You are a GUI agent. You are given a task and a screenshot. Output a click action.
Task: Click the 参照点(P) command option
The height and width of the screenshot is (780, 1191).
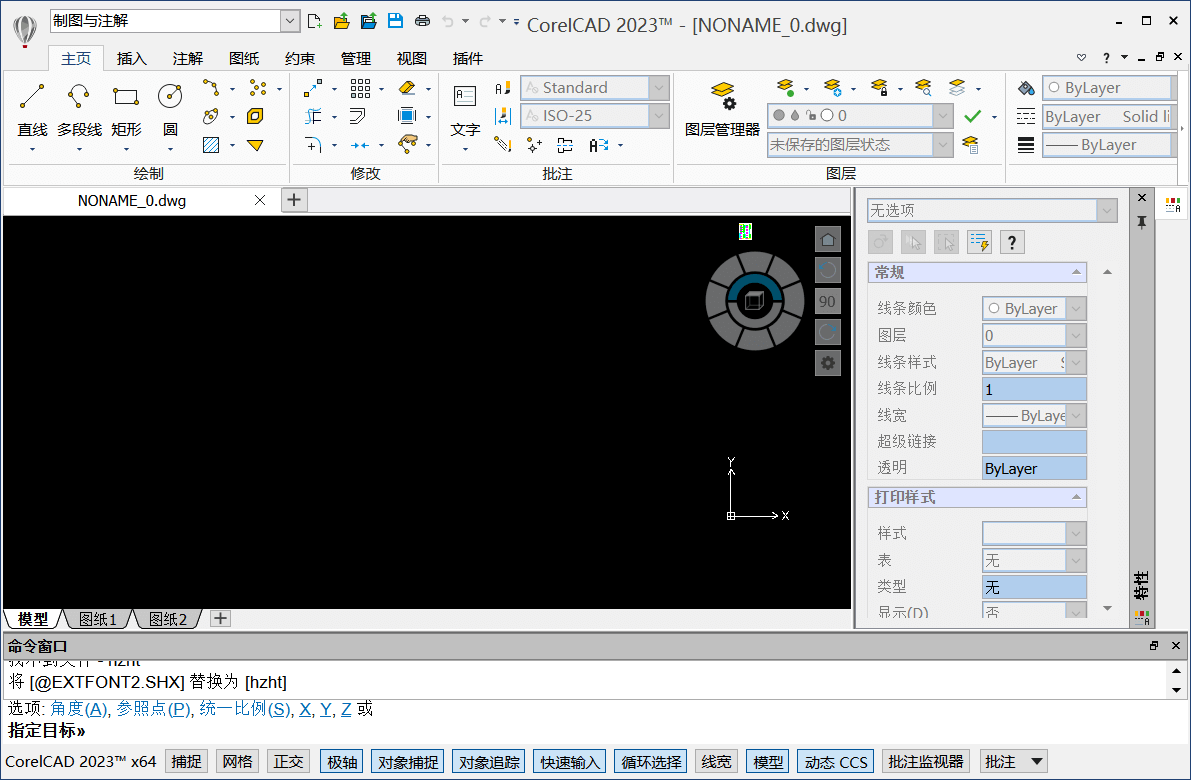[153, 709]
